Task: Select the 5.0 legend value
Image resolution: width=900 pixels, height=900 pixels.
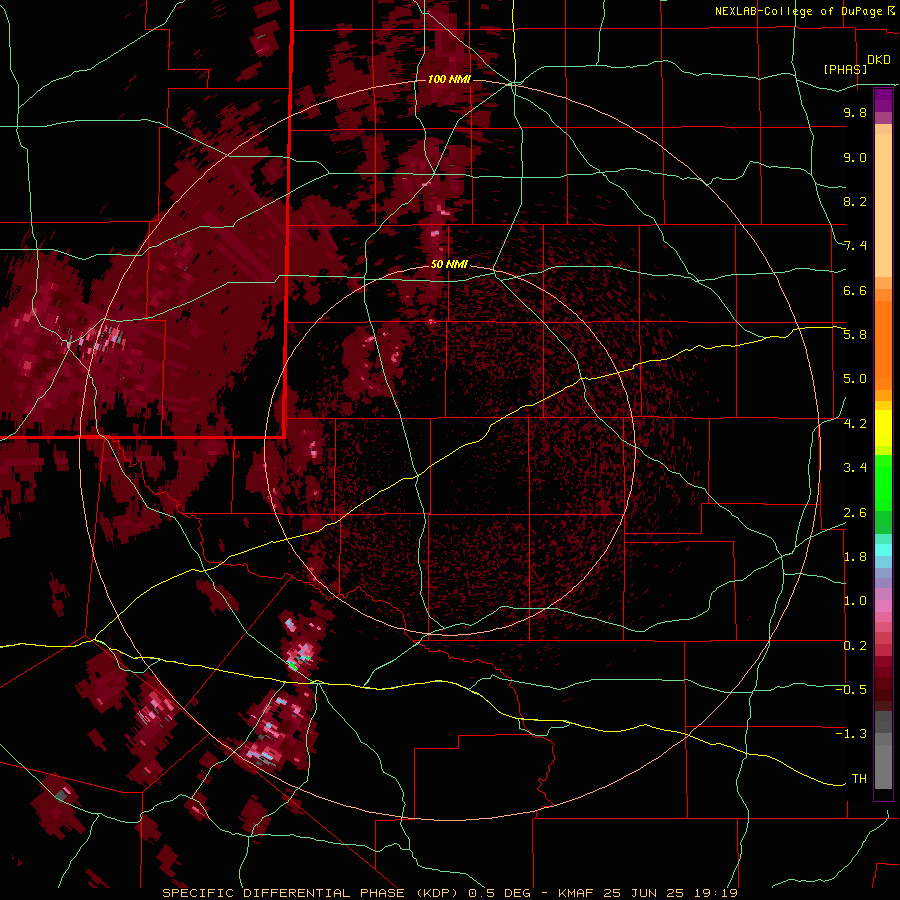Action: [x=855, y=379]
